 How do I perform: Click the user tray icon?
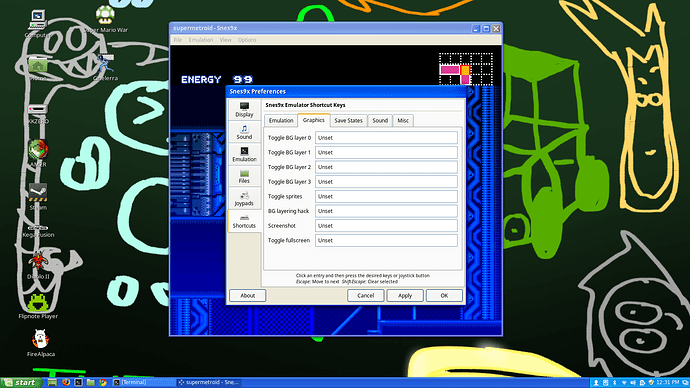[596, 383]
